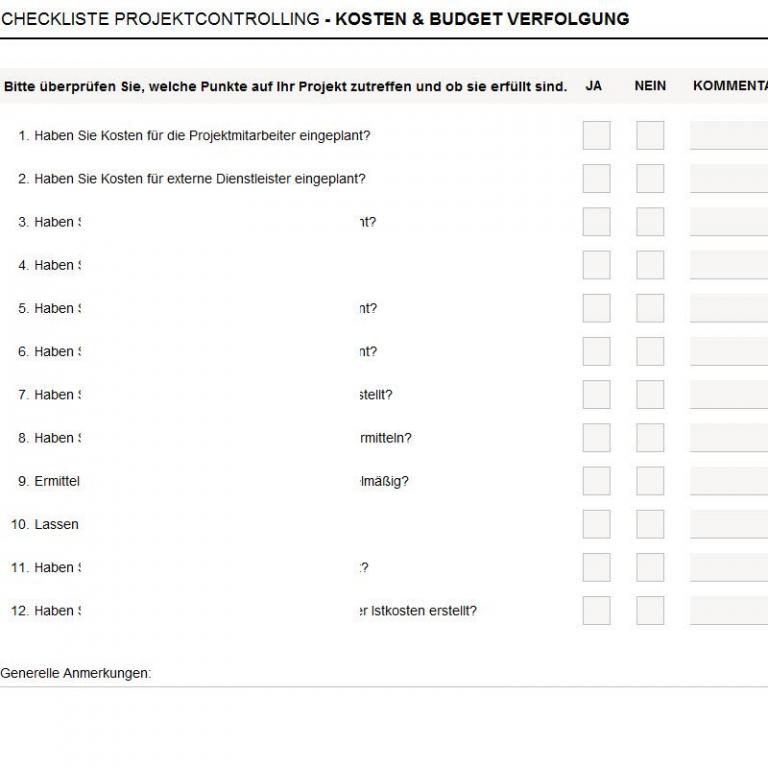The height and width of the screenshot is (768, 768).
Task: Focus the Kommentar field for question 2
Action: tap(729, 178)
